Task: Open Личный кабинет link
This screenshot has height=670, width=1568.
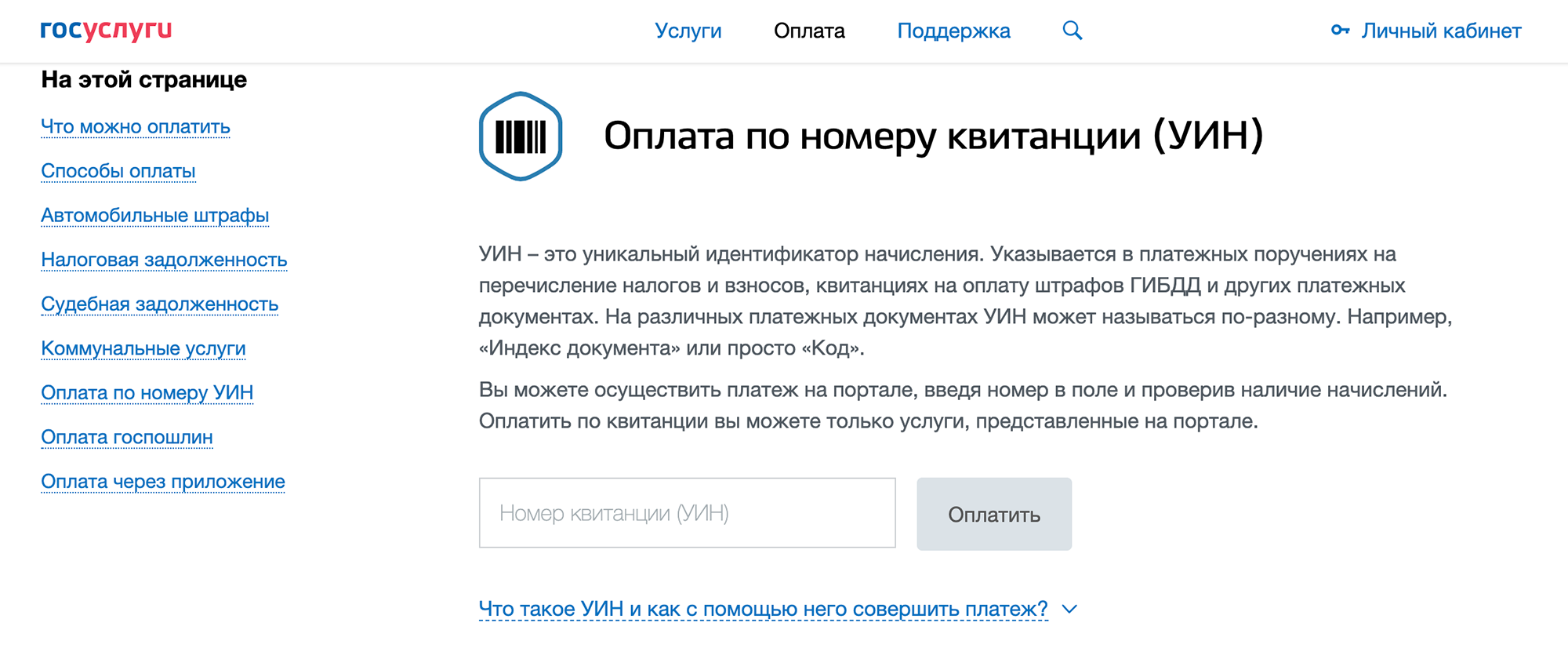Action: click(x=1440, y=31)
